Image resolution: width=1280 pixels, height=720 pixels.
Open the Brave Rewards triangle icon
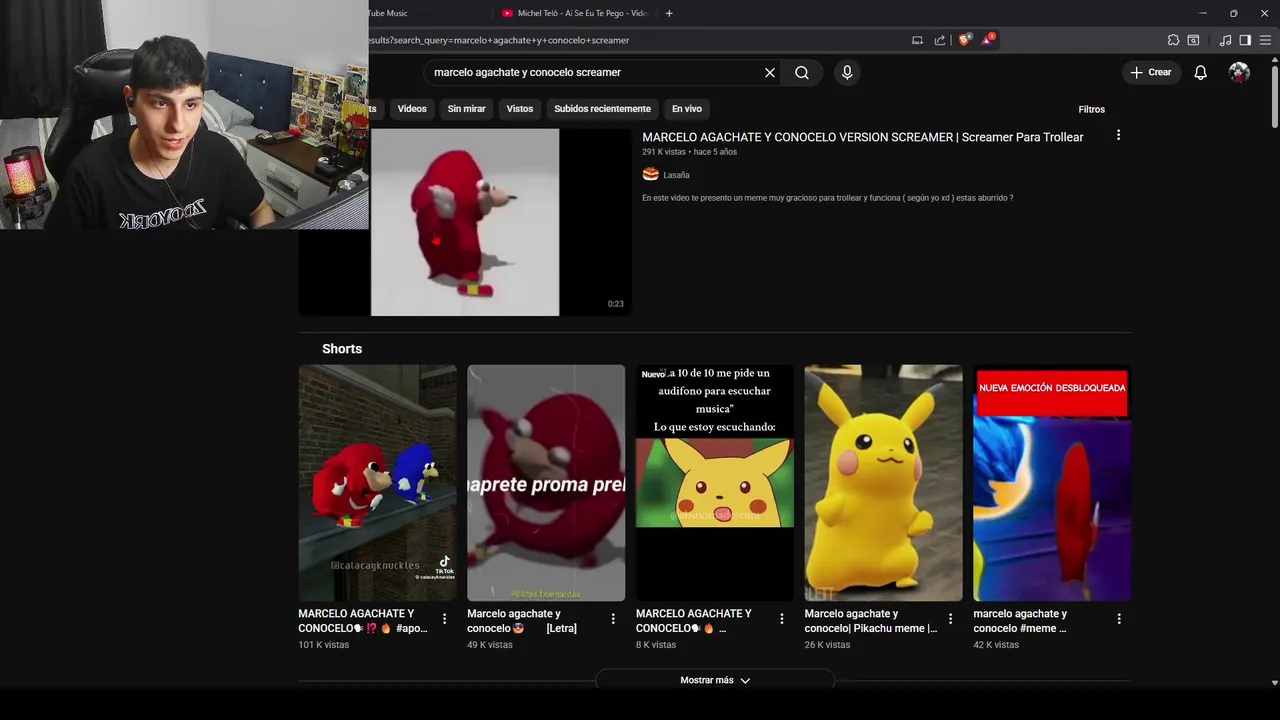pos(988,40)
